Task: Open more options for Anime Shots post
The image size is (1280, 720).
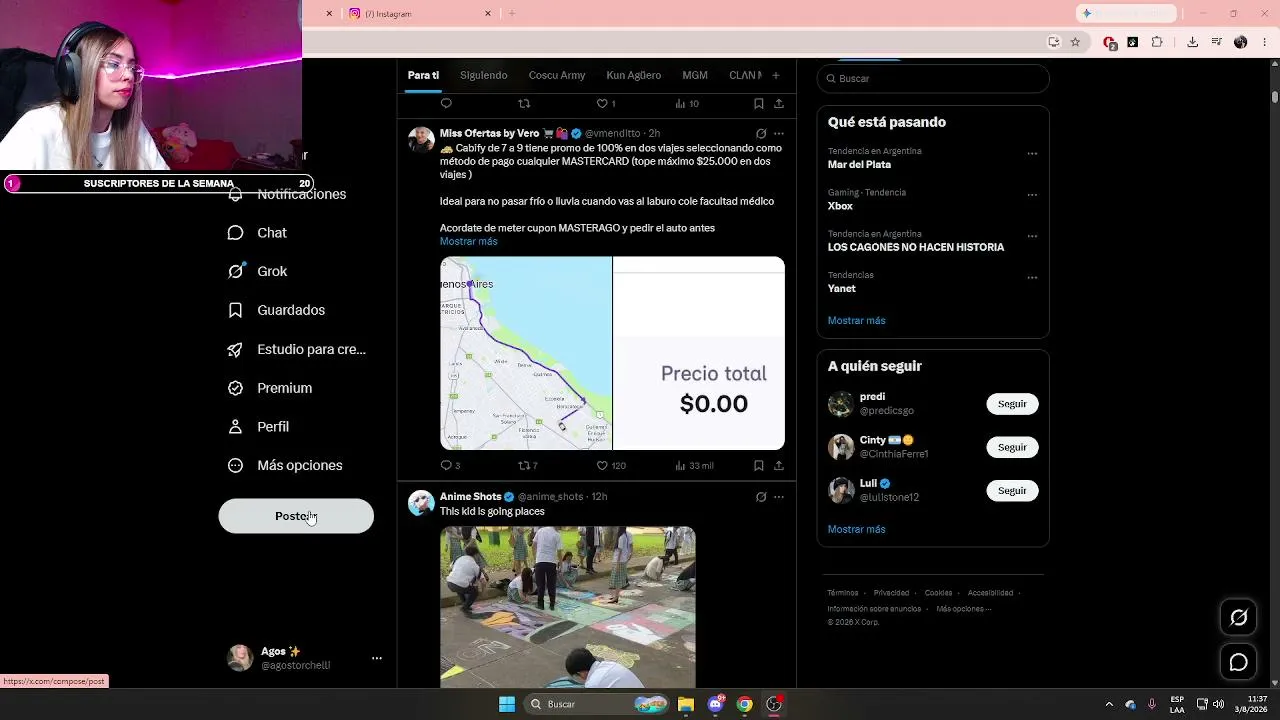Action: [x=779, y=496]
